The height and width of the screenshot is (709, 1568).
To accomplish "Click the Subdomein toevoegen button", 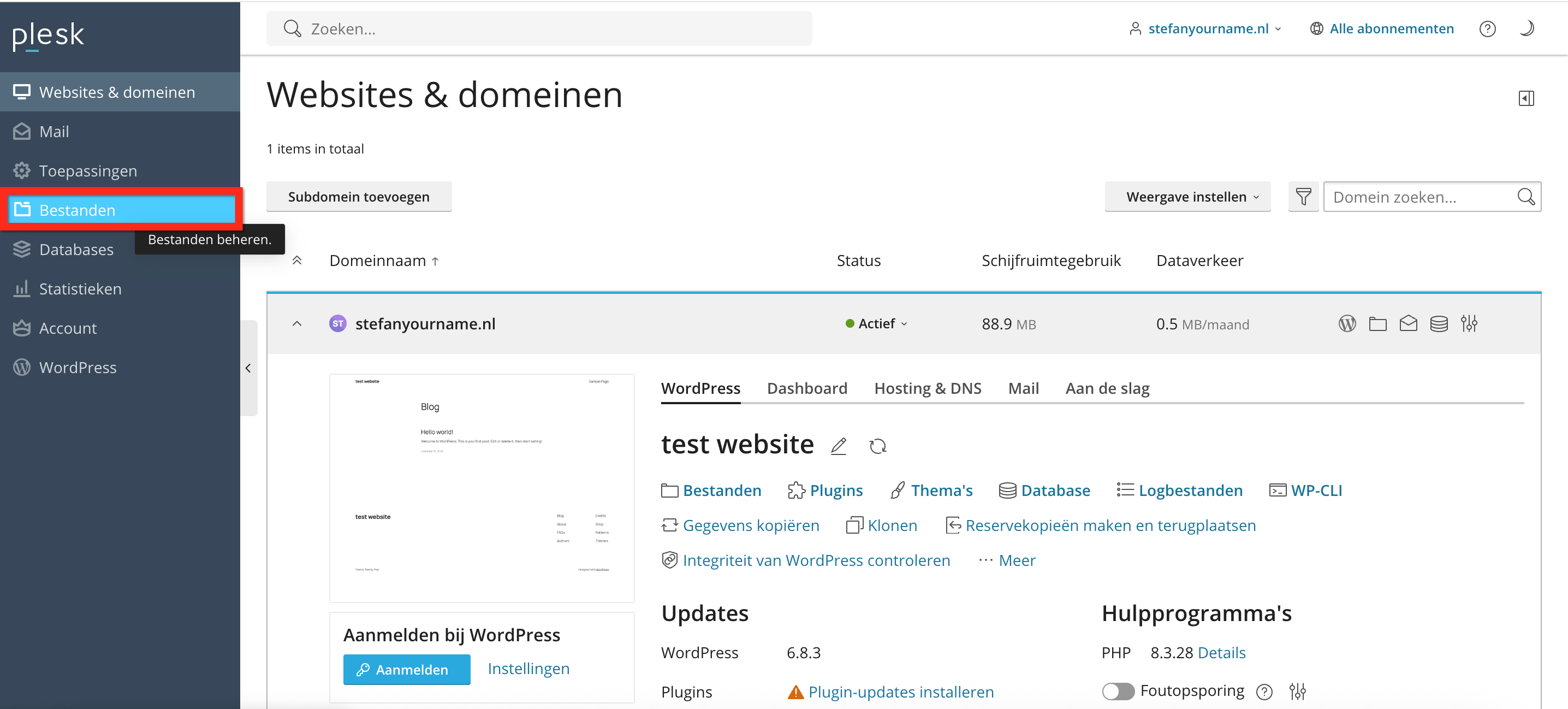I will tap(359, 197).
